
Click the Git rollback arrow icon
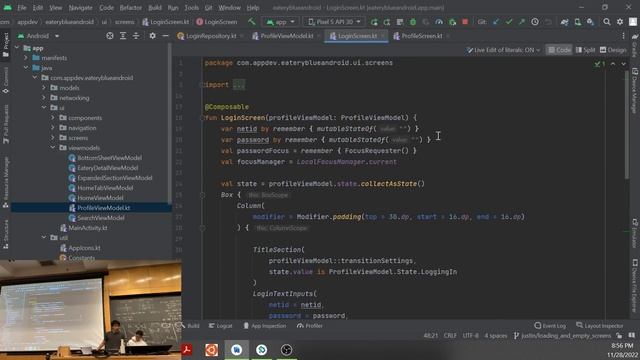[x=548, y=22]
